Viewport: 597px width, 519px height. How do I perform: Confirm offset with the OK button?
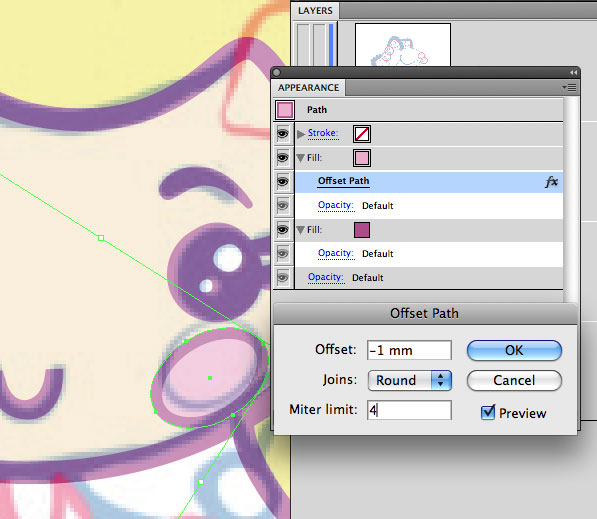click(514, 350)
